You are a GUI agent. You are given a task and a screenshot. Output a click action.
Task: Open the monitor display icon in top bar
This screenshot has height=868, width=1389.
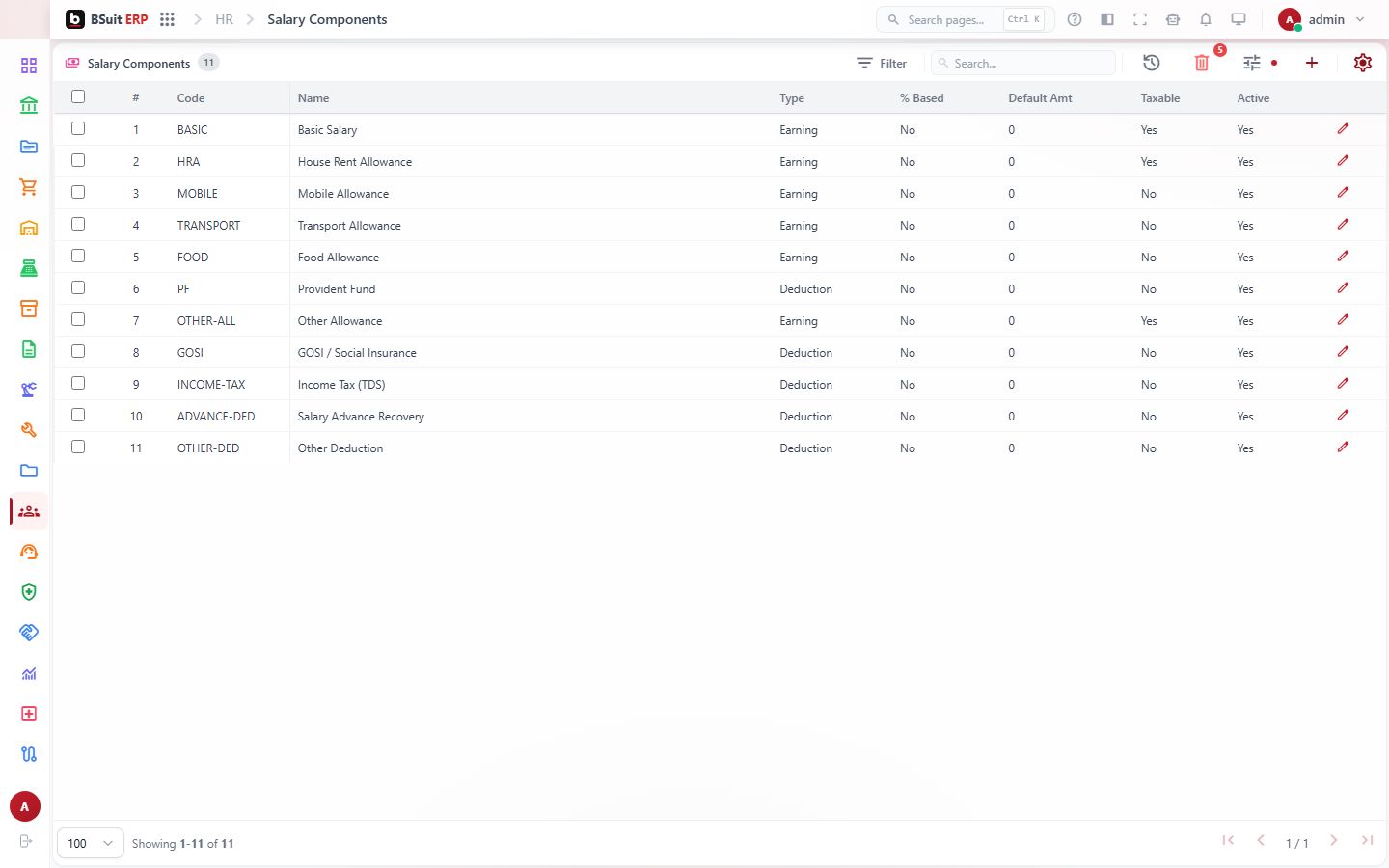1239,19
